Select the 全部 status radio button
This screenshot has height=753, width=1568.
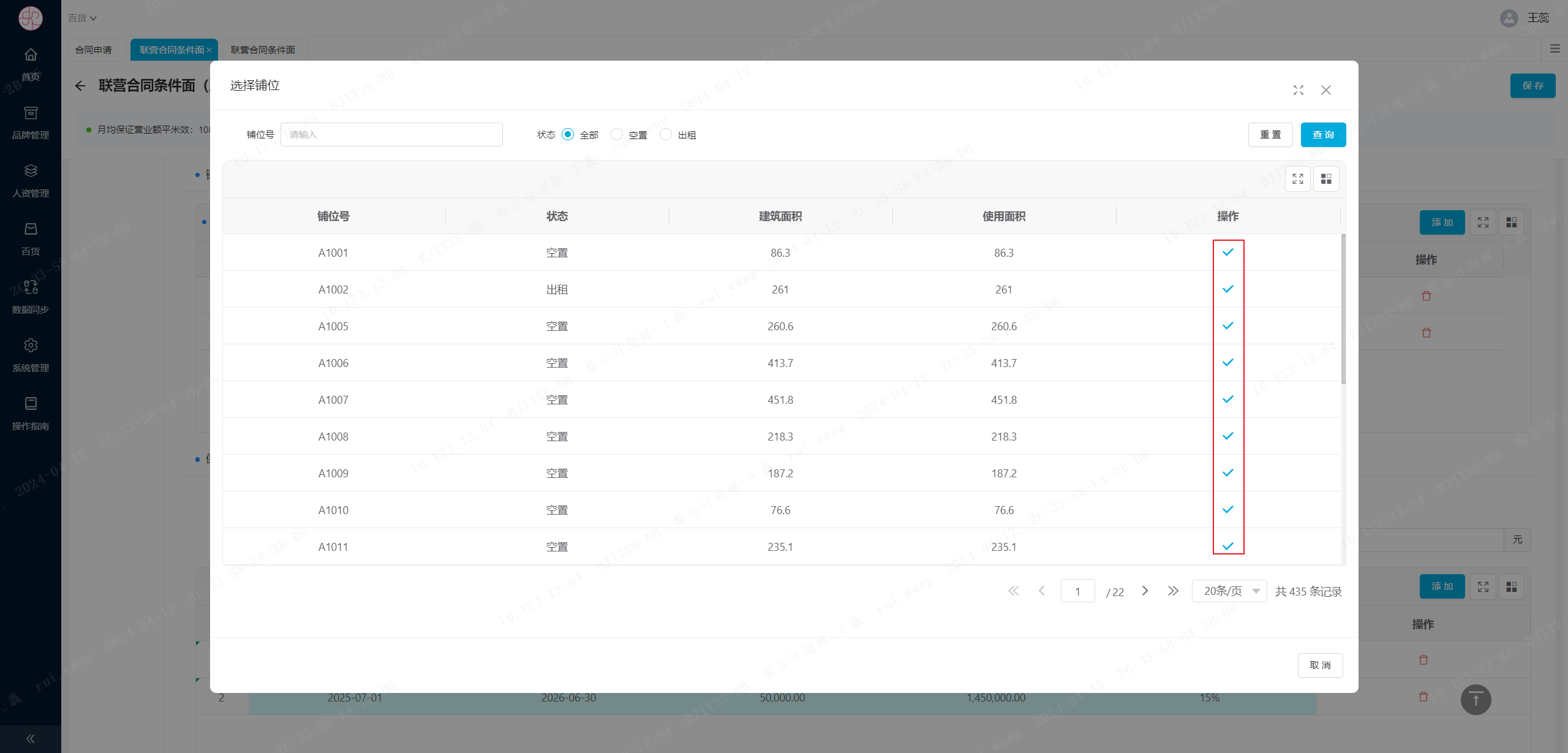tap(568, 134)
